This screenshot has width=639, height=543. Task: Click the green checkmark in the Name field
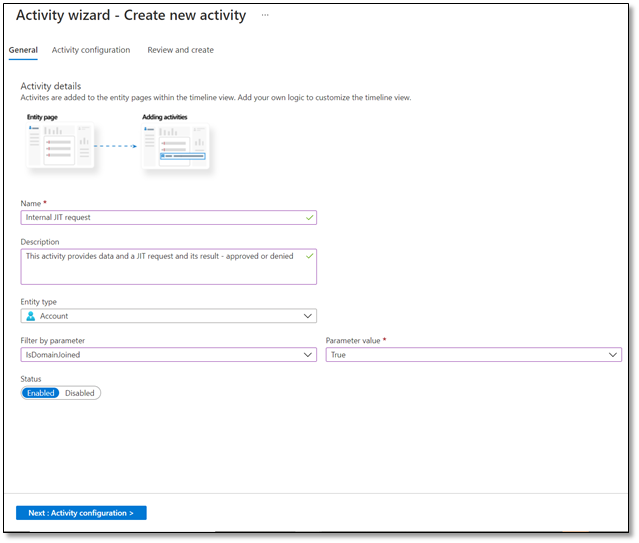pyautogui.click(x=309, y=218)
